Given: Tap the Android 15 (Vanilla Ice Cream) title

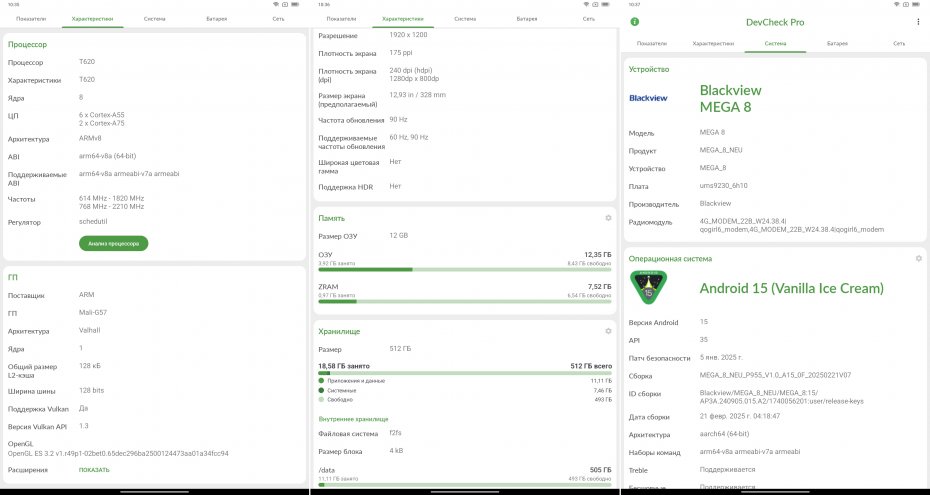Looking at the screenshot, I should pos(791,289).
